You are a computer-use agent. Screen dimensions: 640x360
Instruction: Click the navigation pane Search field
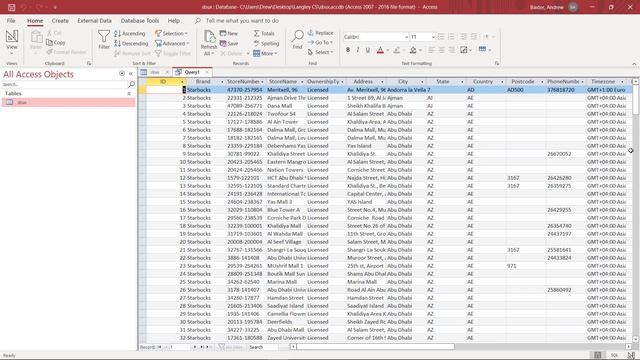[x=64, y=84]
